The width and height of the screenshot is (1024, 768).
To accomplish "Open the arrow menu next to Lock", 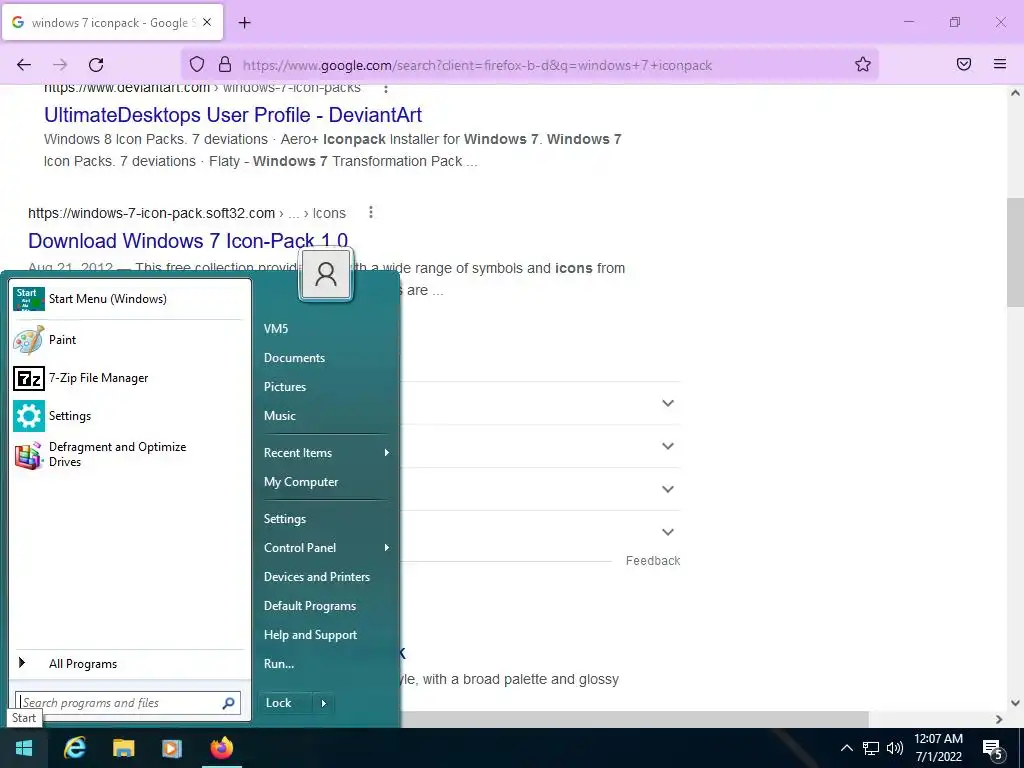I will (323, 703).
